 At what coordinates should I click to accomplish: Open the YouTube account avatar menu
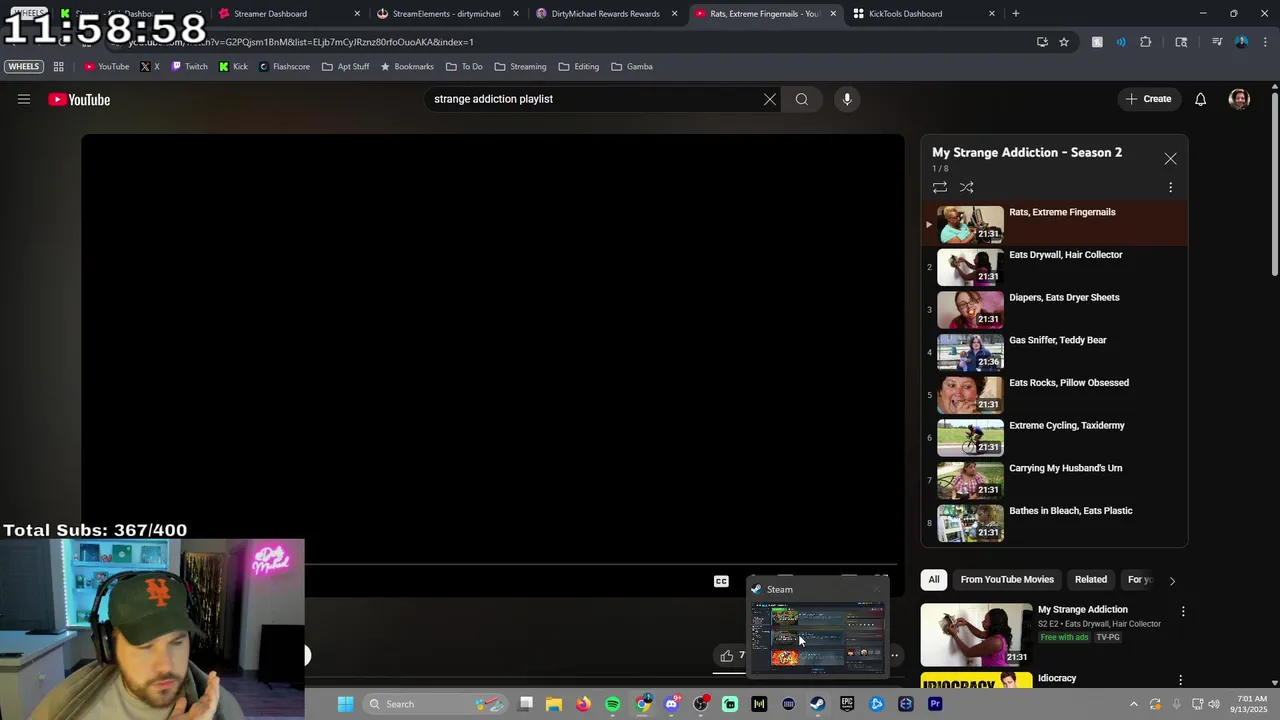(x=1239, y=99)
